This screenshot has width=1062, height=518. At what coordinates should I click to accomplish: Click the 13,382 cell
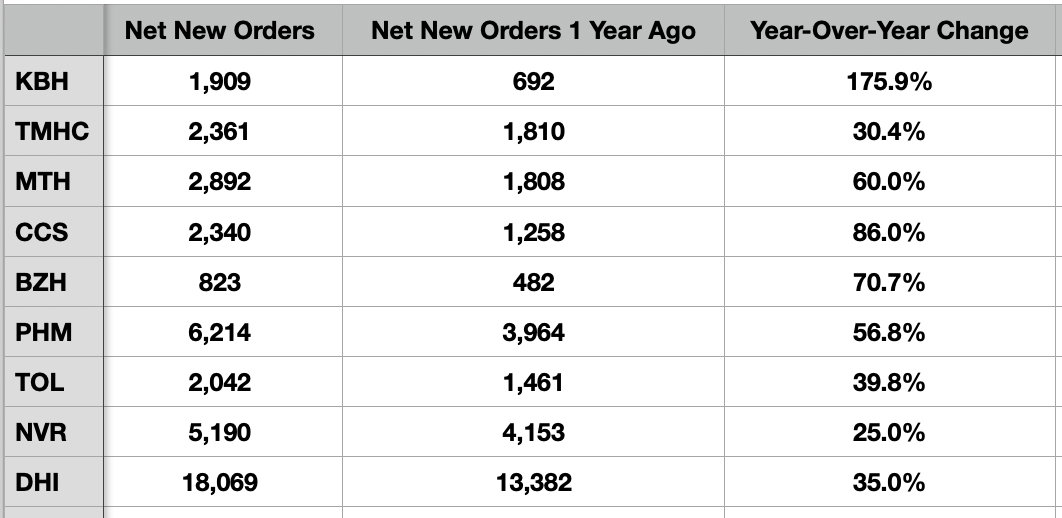(533, 483)
